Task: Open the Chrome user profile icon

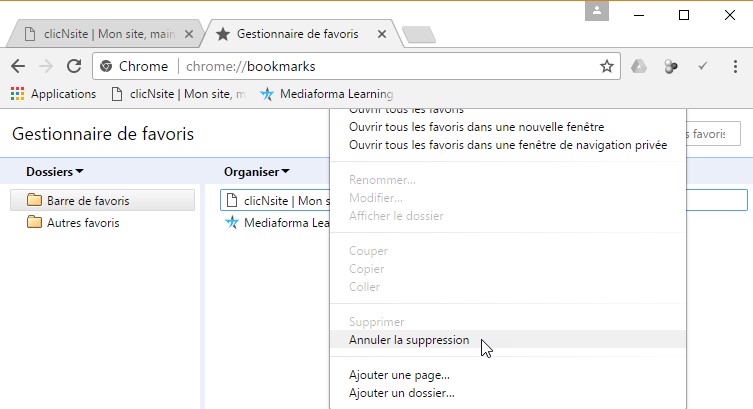Action: [x=597, y=11]
